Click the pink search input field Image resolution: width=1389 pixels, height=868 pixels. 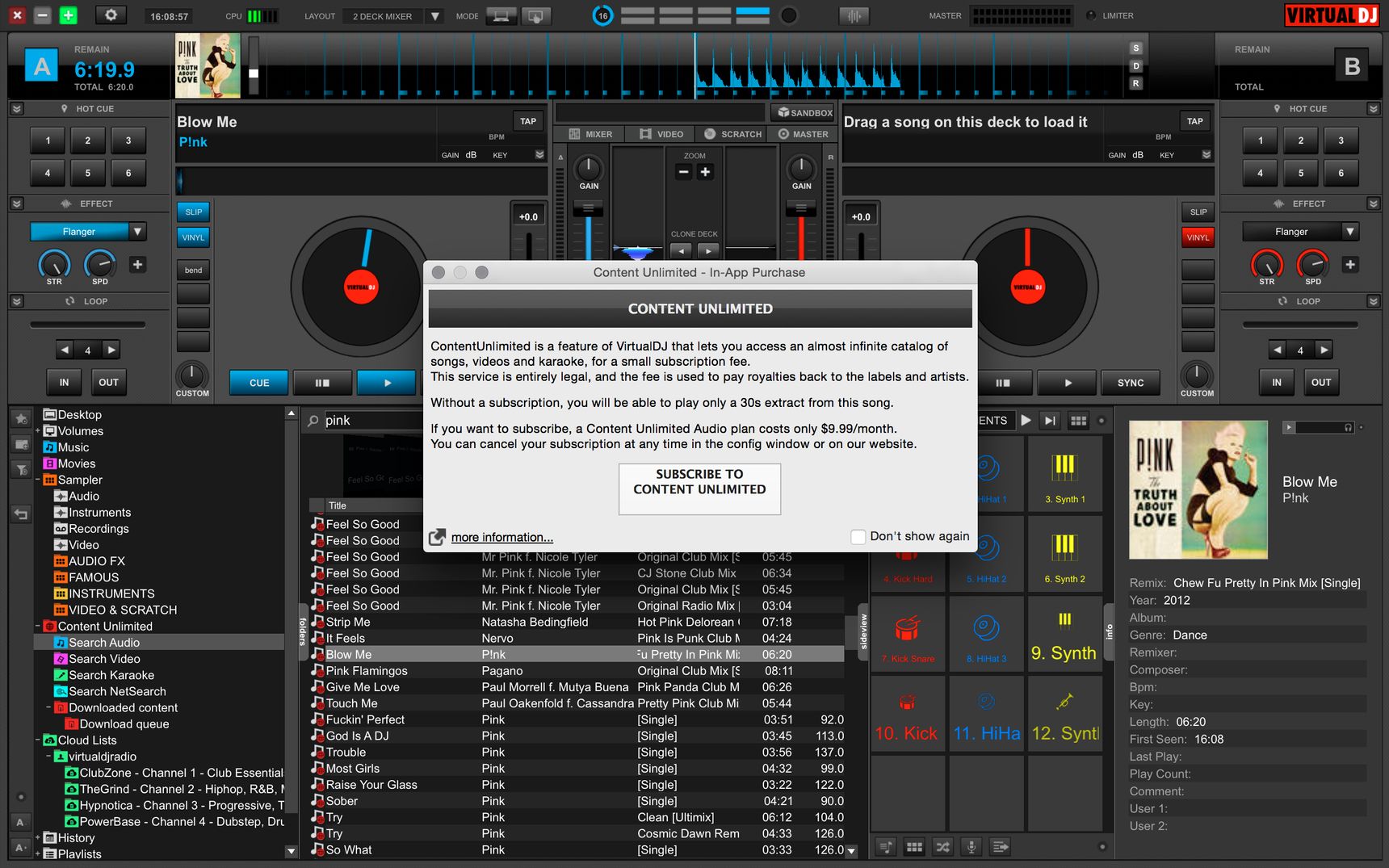click(x=372, y=421)
